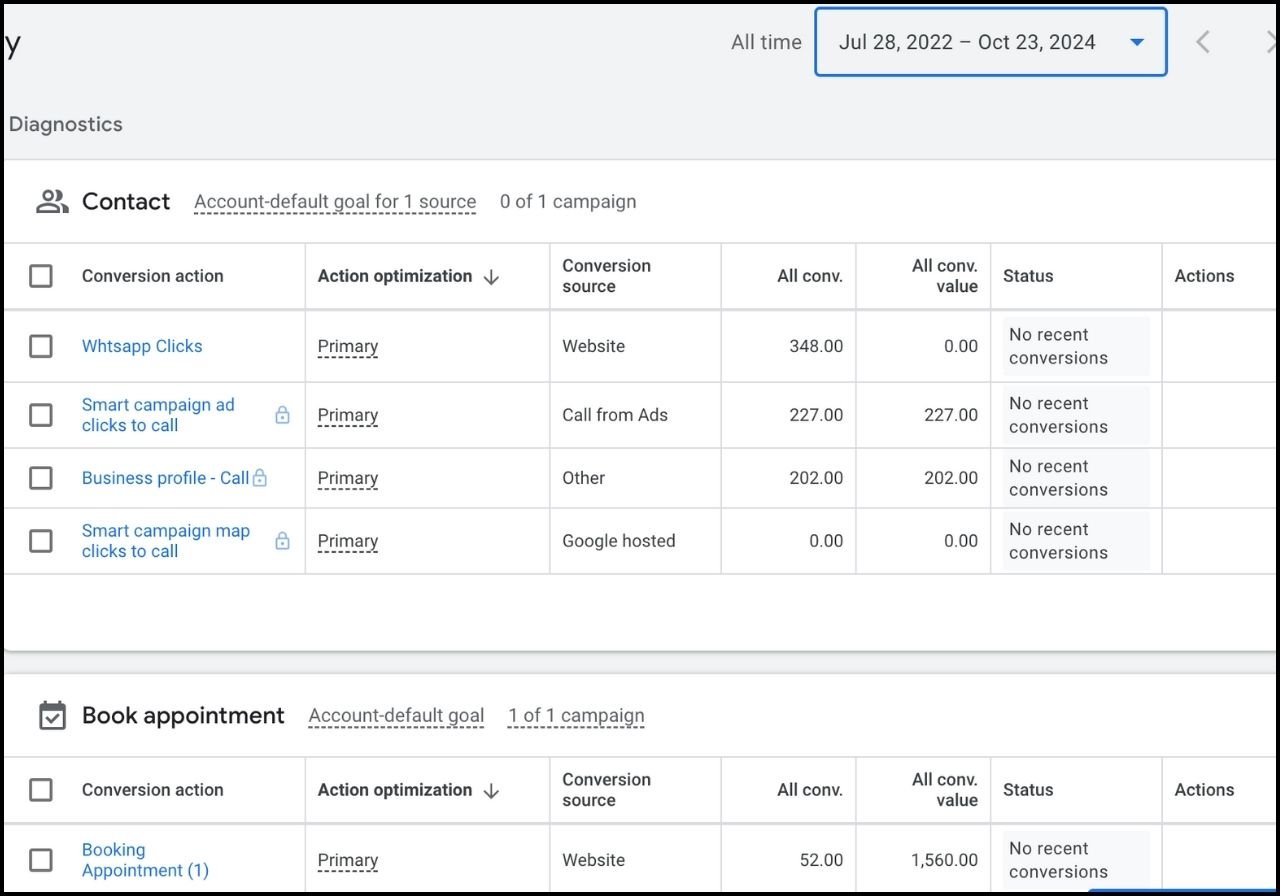Screen dimensions: 1280x896
Task: Open the date range dropdown
Action: click(1136, 42)
